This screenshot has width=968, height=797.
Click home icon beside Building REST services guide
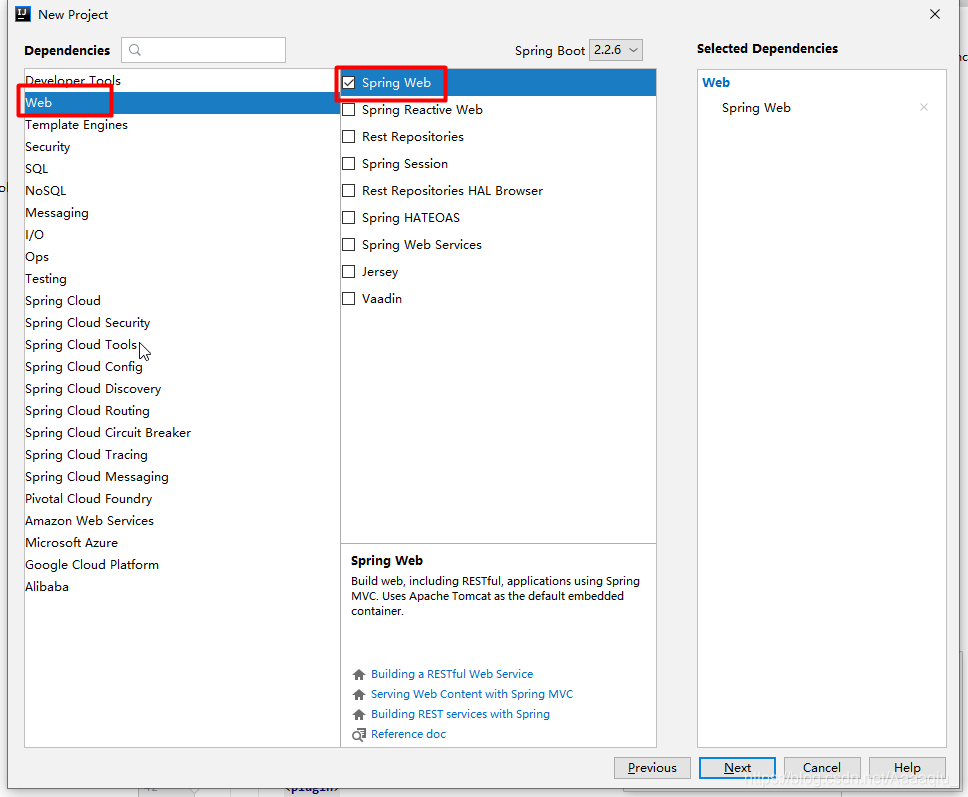pyautogui.click(x=359, y=714)
